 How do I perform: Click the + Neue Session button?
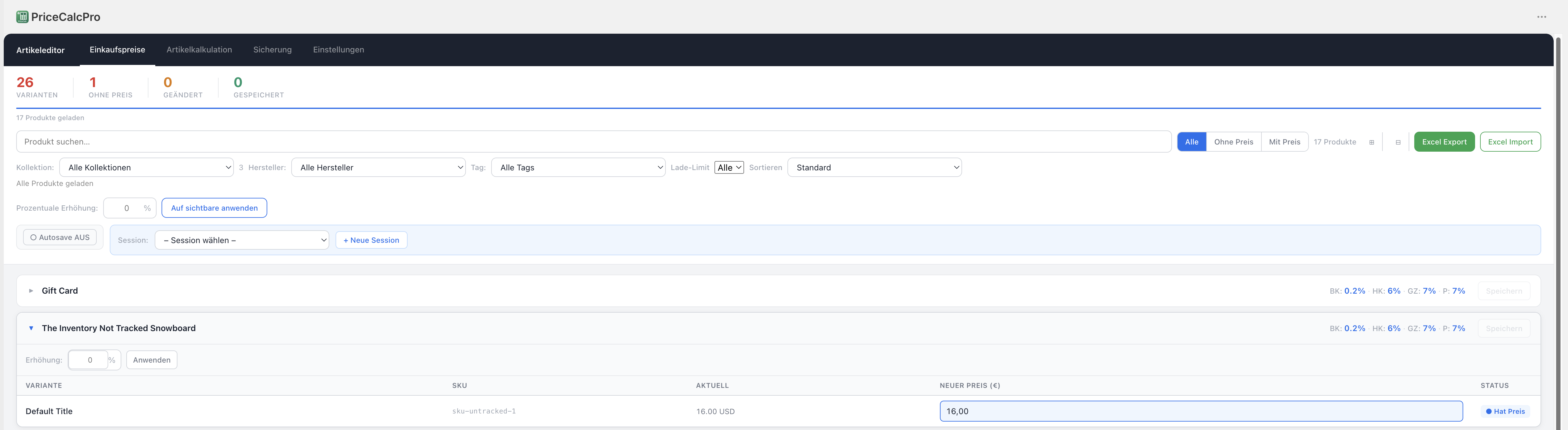(371, 240)
